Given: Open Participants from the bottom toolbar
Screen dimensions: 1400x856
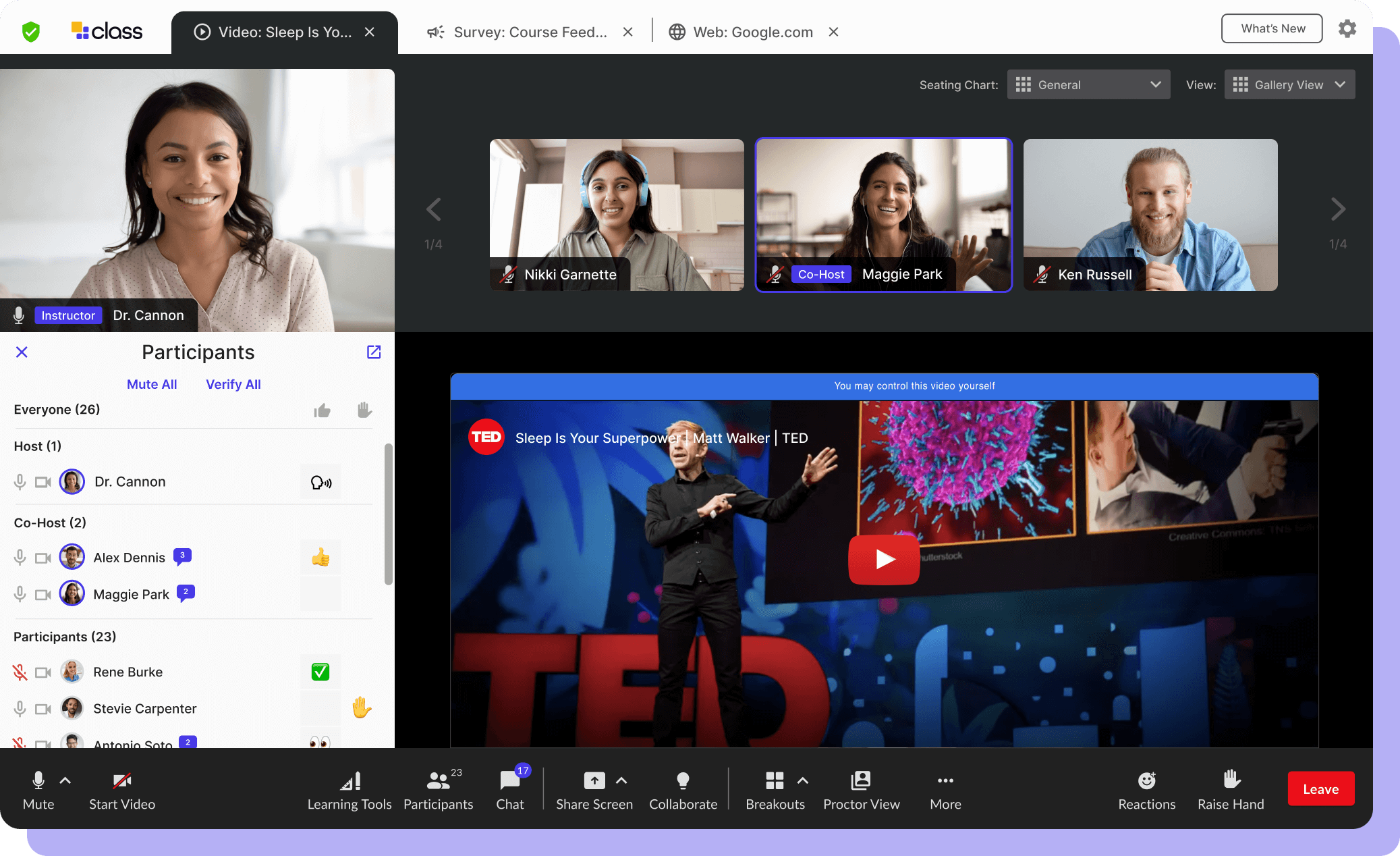Looking at the screenshot, I should pyautogui.click(x=439, y=789).
